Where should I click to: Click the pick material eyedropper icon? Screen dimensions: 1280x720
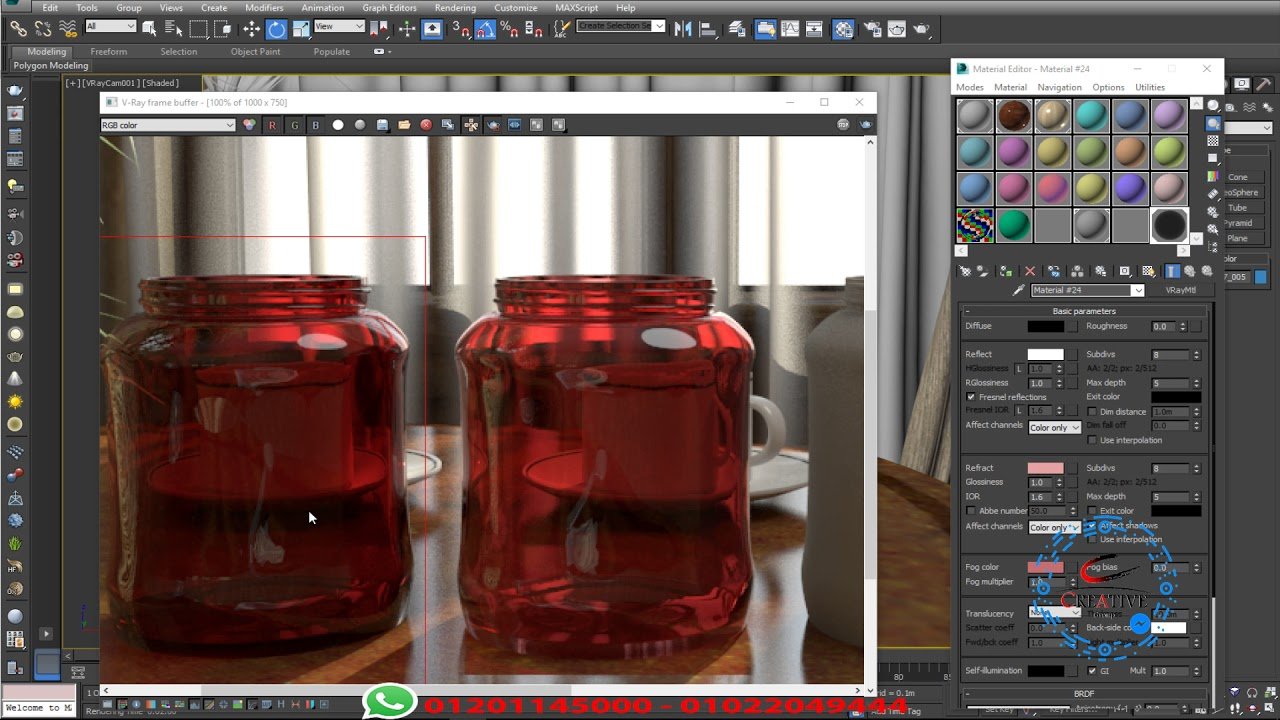pyautogui.click(x=1018, y=291)
